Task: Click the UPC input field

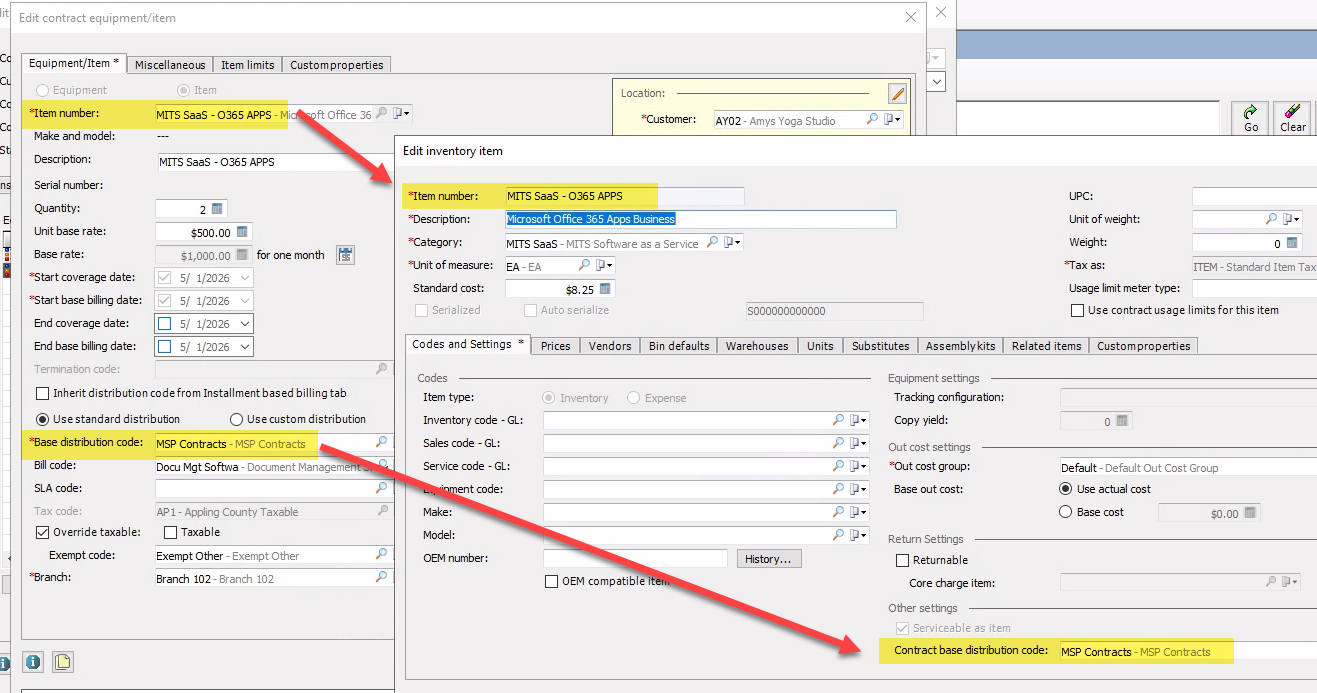Action: (1254, 196)
